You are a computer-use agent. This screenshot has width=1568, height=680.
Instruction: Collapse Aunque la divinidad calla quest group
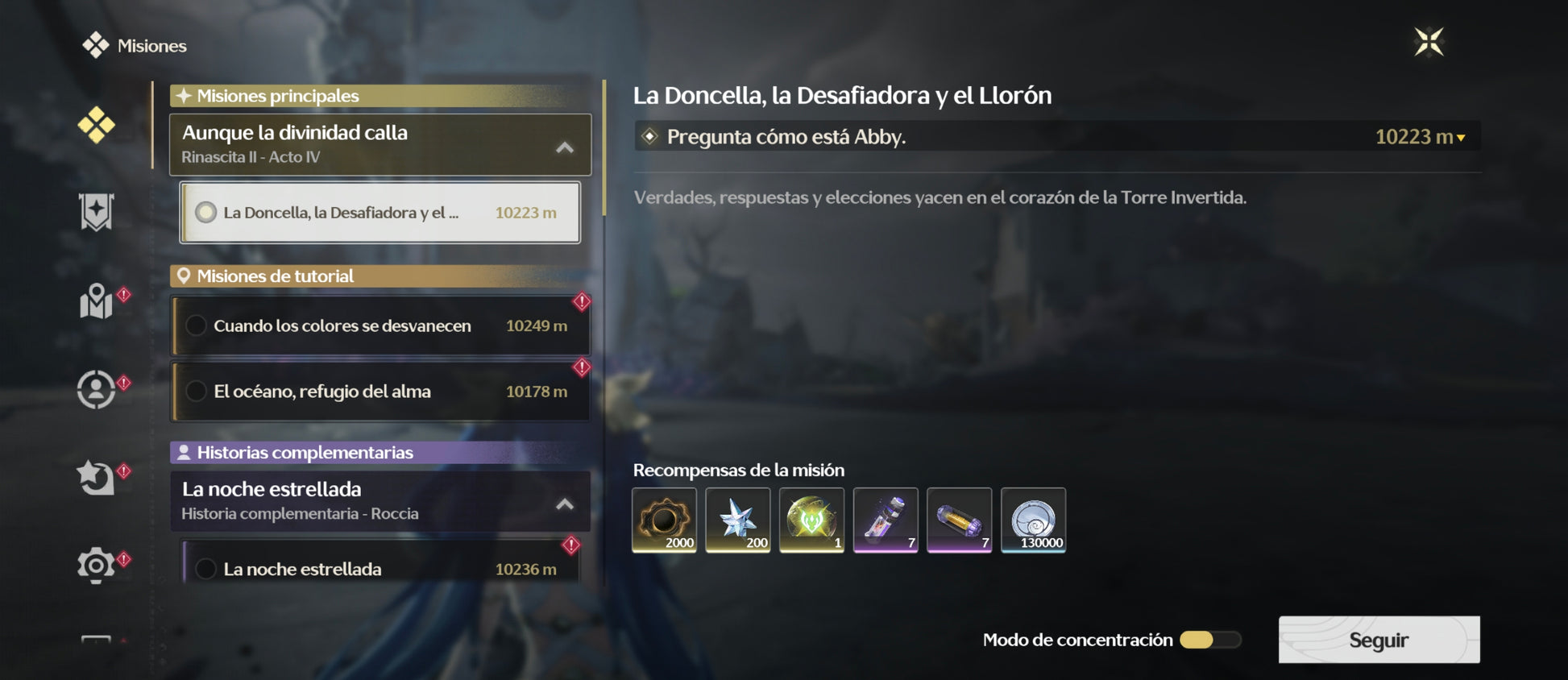pos(565,147)
